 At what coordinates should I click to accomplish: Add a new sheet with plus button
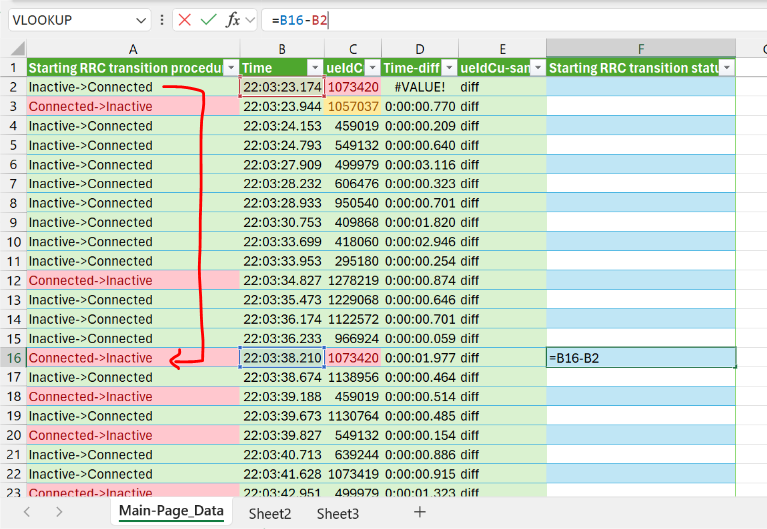[x=420, y=512]
